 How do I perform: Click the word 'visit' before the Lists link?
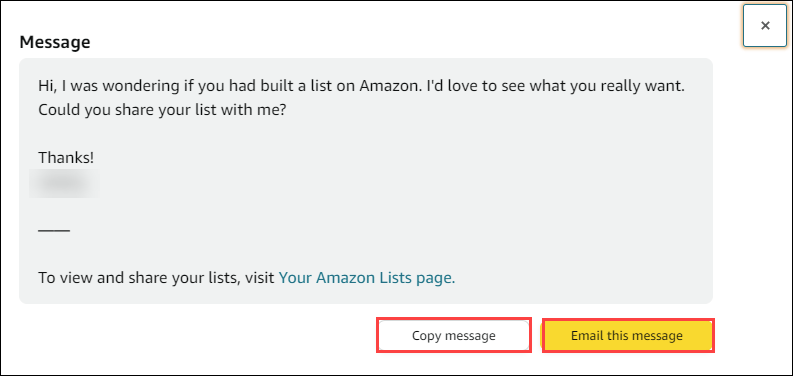pos(260,278)
